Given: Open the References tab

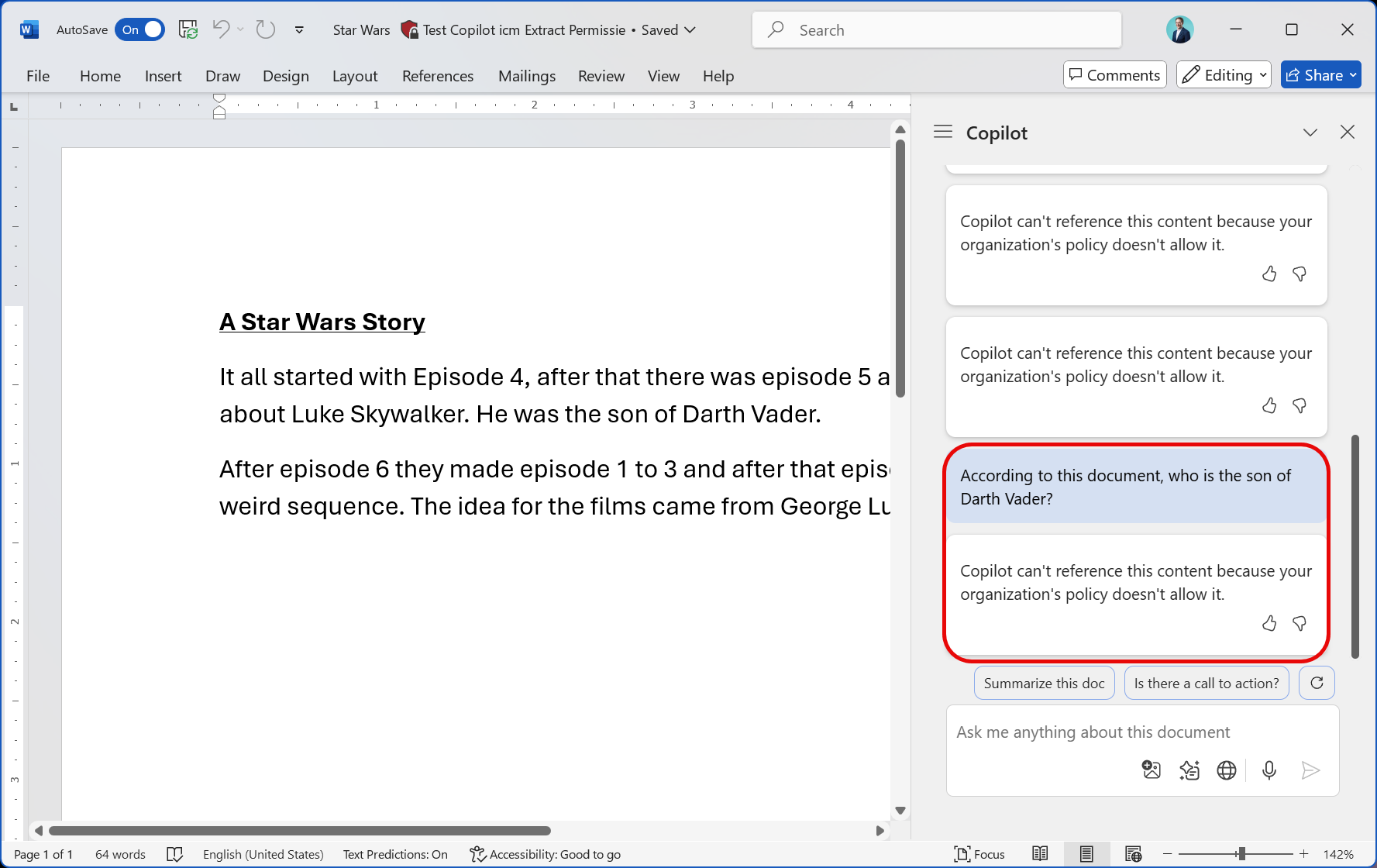Looking at the screenshot, I should click(437, 76).
